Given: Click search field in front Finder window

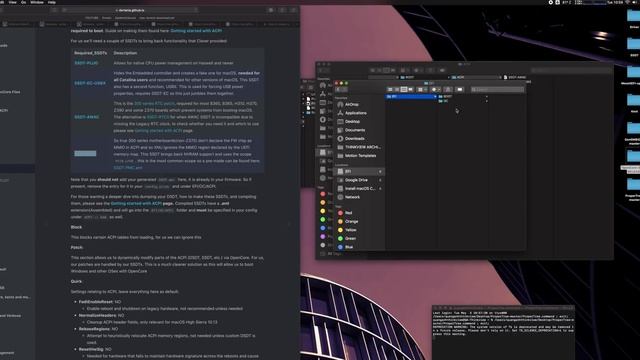Looking at the screenshot, I should pos(497,89).
